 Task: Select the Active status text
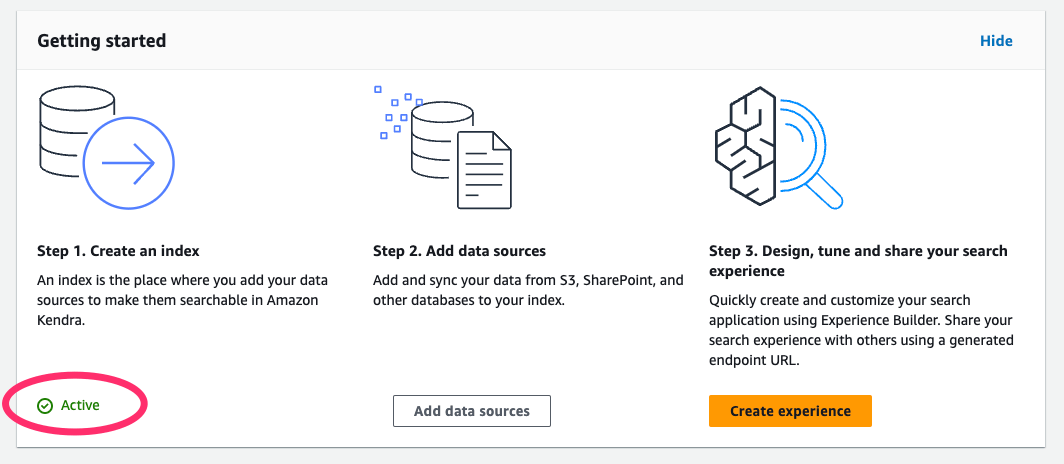[80, 406]
